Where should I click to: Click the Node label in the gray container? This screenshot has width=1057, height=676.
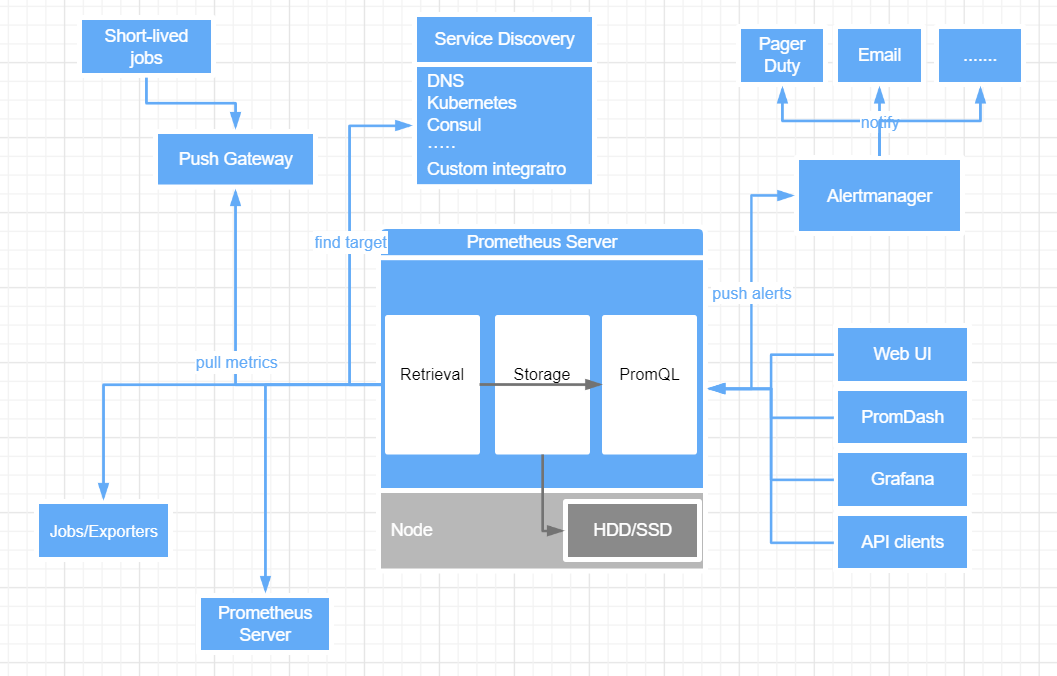point(411,530)
